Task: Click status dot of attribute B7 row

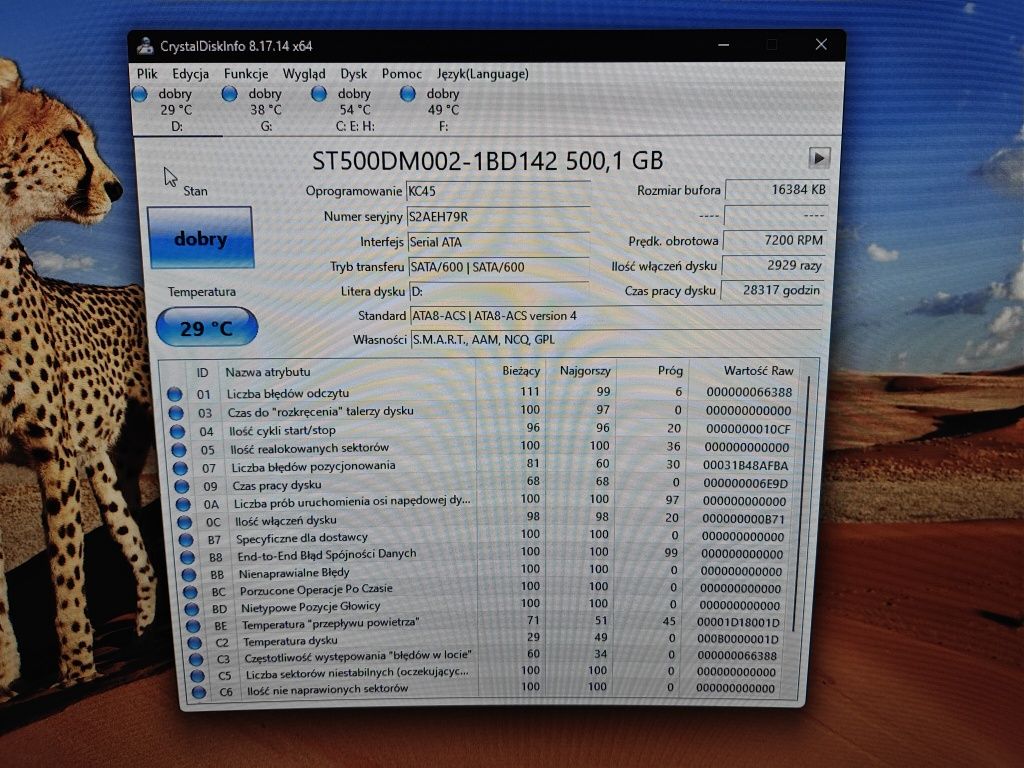Action: coord(186,540)
